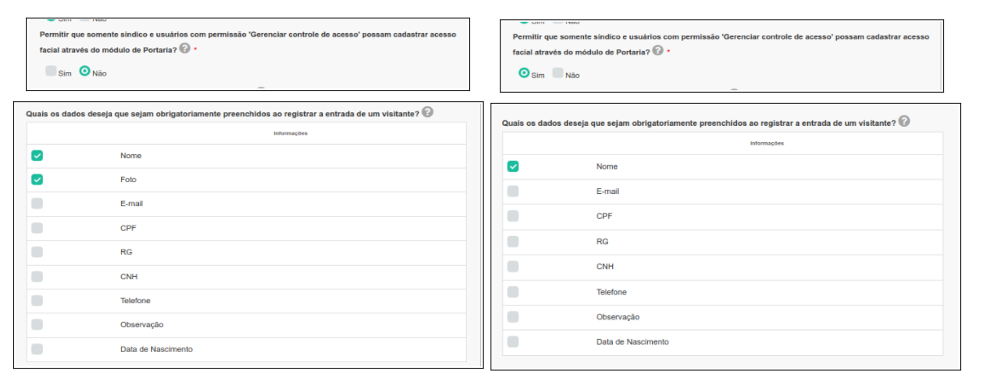The image size is (982, 380).
Task: Check the Observação checkbox in right list
Action: (513, 317)
